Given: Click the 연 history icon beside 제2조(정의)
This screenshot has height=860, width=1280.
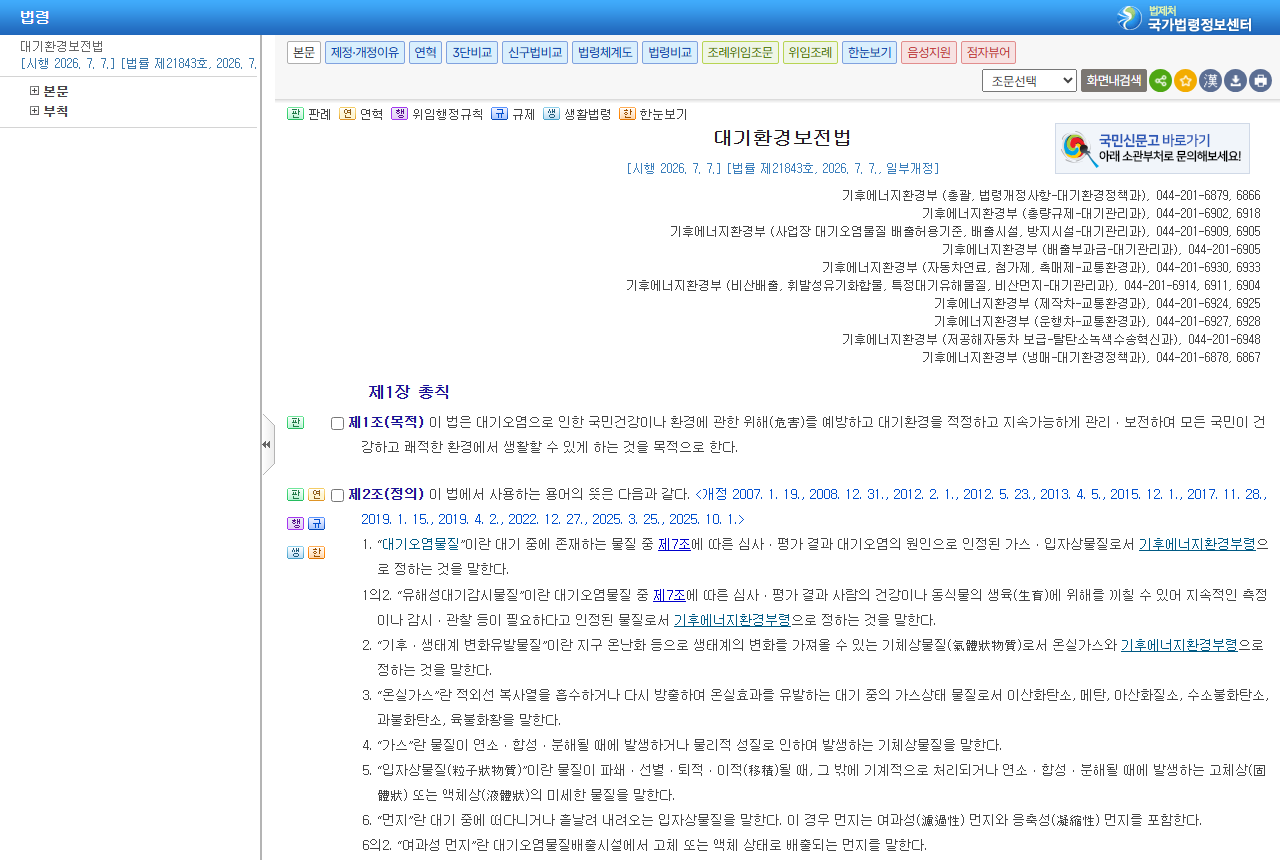Looking at the screenshot, I should tap(316, 494).
